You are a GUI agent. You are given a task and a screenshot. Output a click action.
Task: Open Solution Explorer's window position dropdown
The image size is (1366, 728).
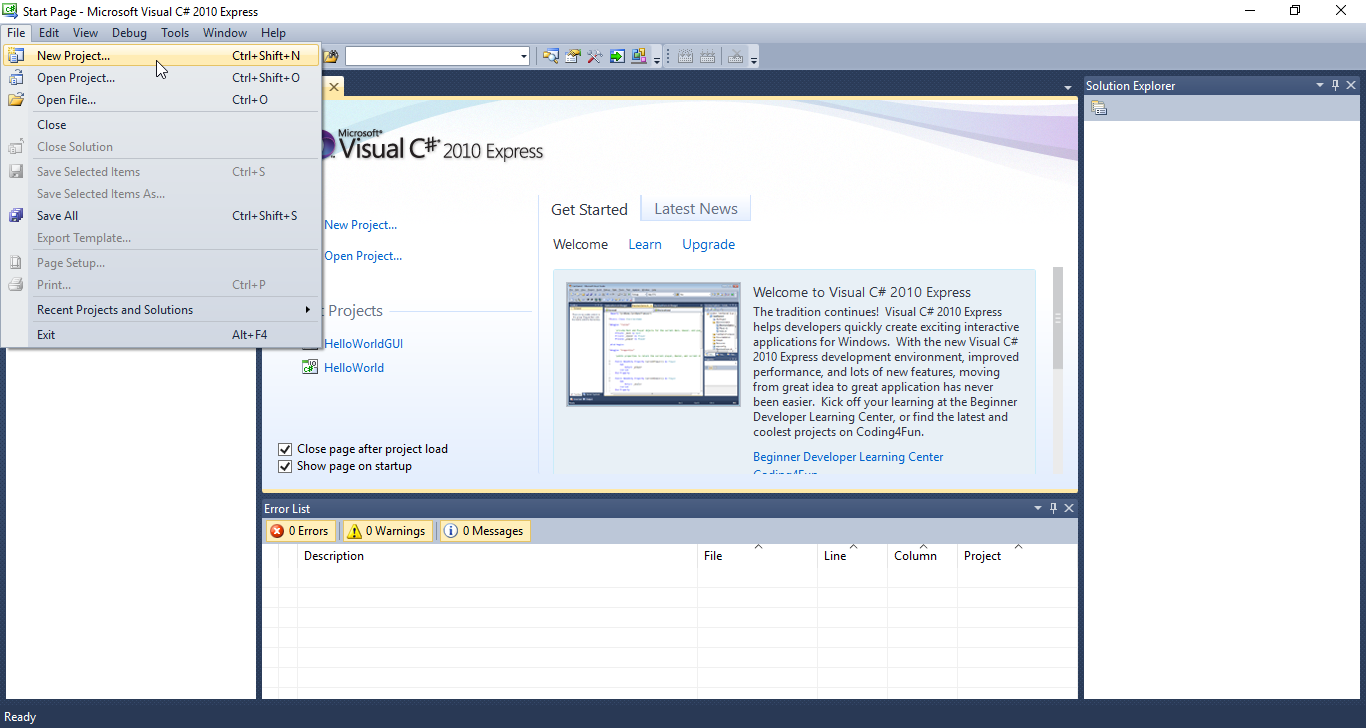[x=1320, y=86]
